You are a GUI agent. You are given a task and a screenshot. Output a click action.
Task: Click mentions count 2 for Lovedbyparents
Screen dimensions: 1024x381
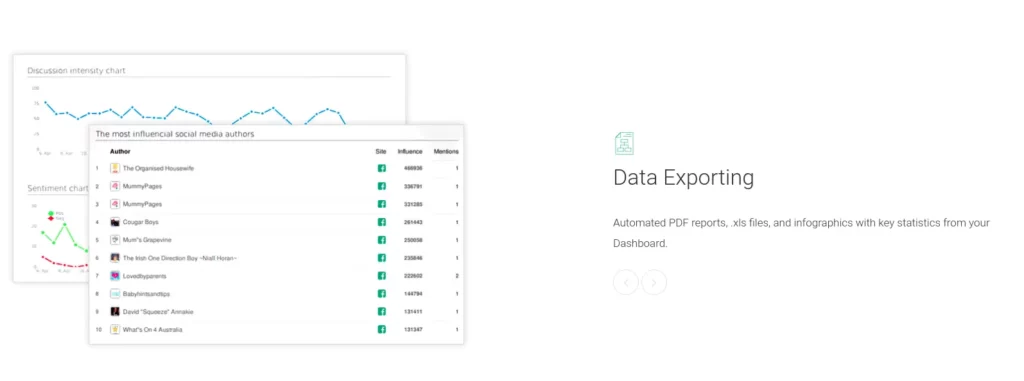click(x=456, y=276)
